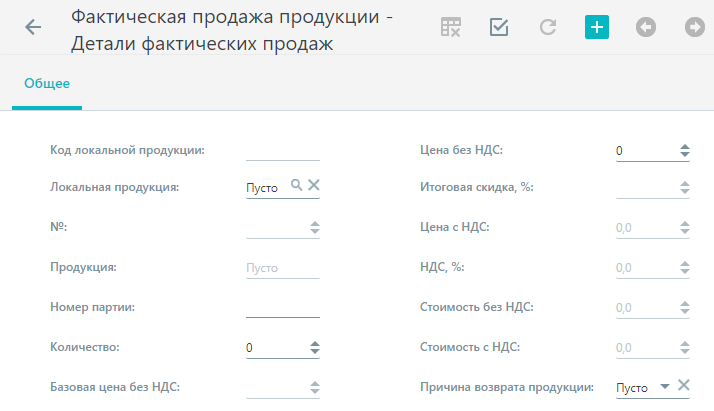The height and width of the screenshot is (411, 714).
Task: Adjust the № field stepper
Action: (315, 227)
